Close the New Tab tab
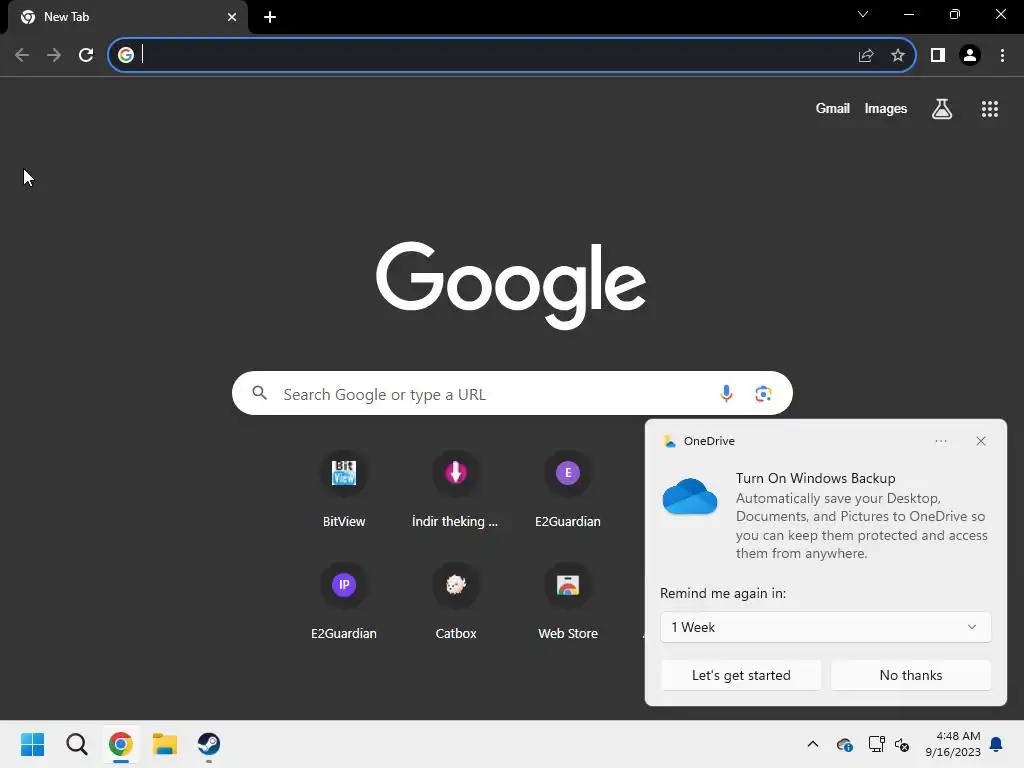The image size is (1024, 768). pyautogui.click(x=232, y=17)
